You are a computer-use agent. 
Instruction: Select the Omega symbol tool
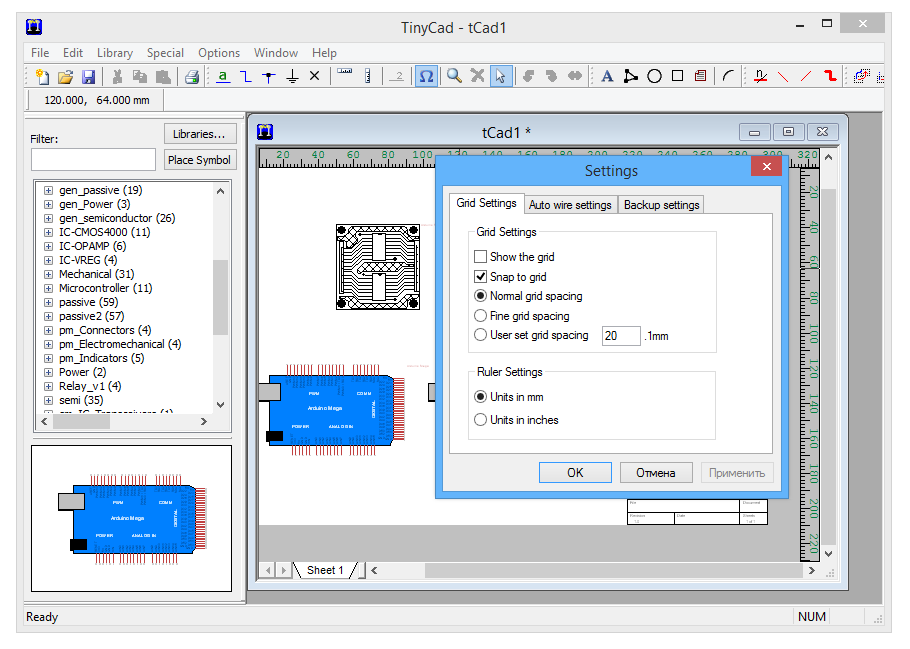(x=426, y=76)
